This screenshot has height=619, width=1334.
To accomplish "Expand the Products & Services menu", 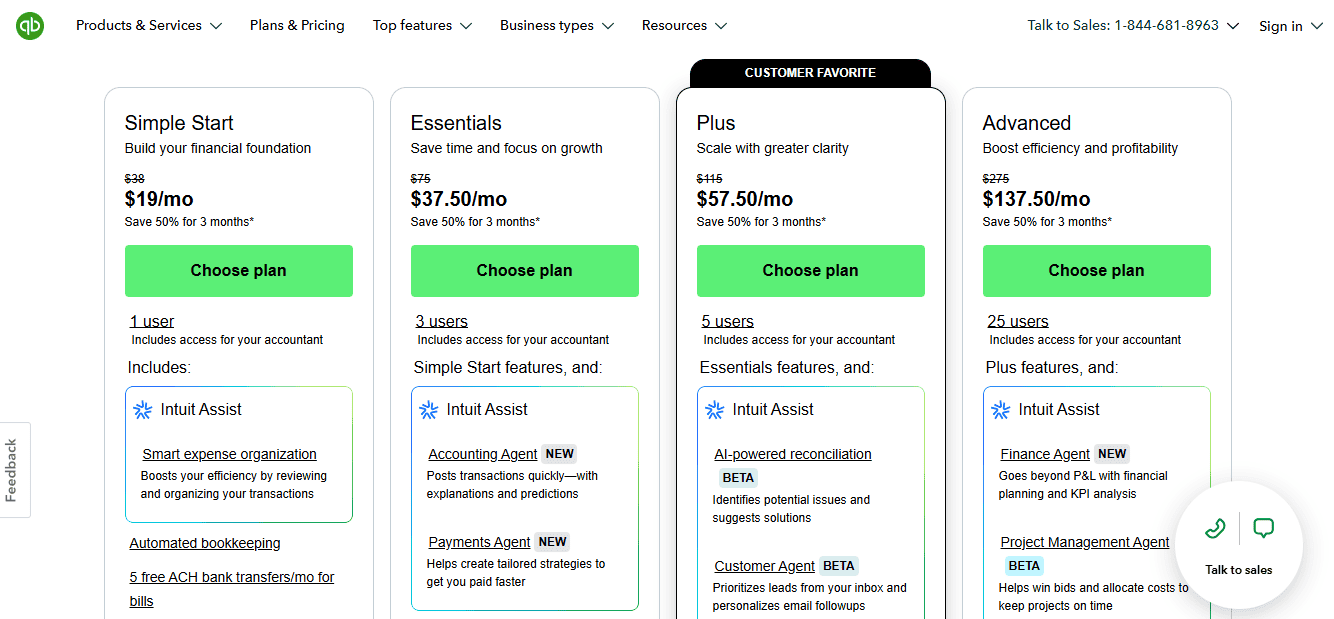I will pos(148,26).
